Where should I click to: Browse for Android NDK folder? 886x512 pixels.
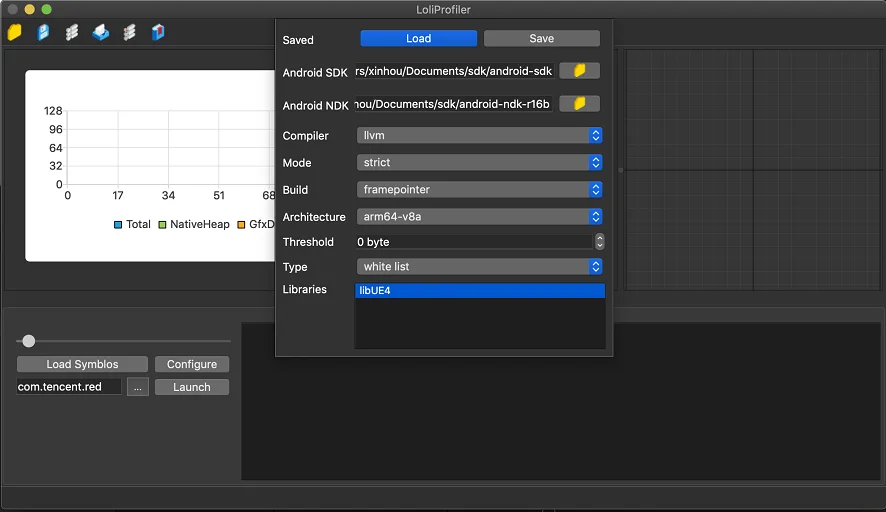click(579, 103)
